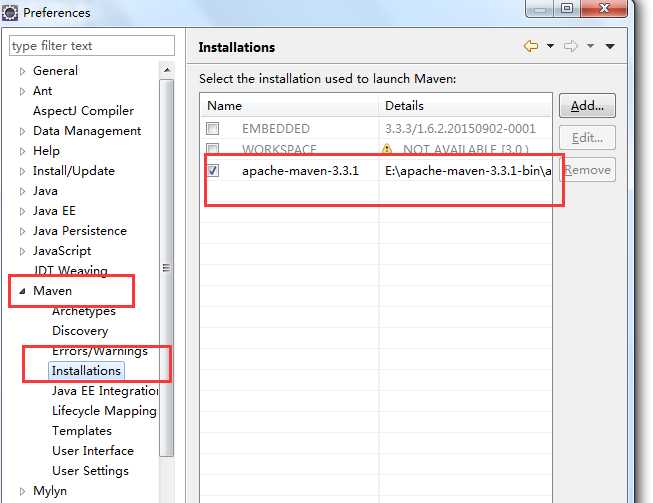Expand the Mylyn tree node
653x503 pixels.
tap(22, 491)
